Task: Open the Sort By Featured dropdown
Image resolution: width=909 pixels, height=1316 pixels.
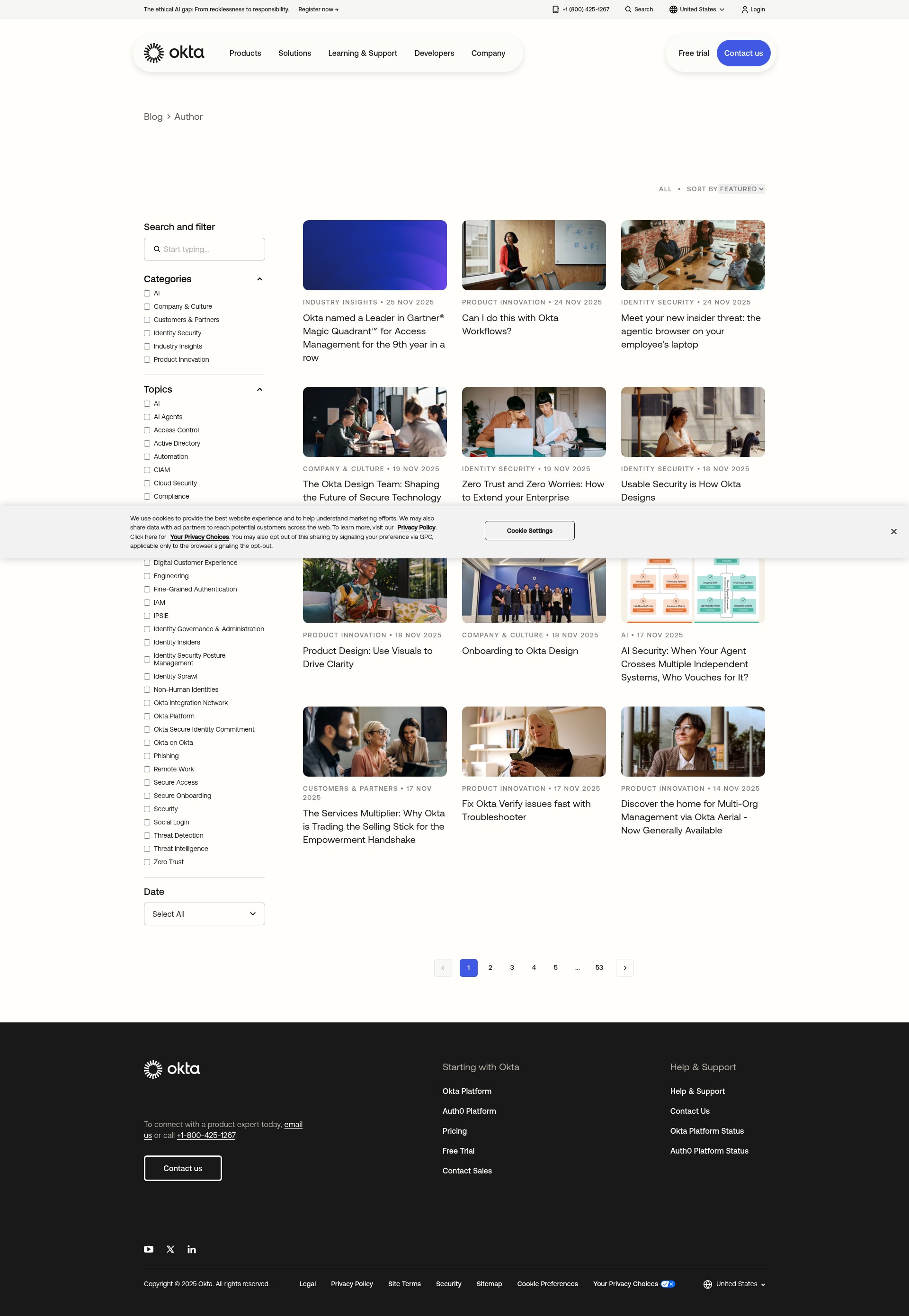Action: [741, 189]
